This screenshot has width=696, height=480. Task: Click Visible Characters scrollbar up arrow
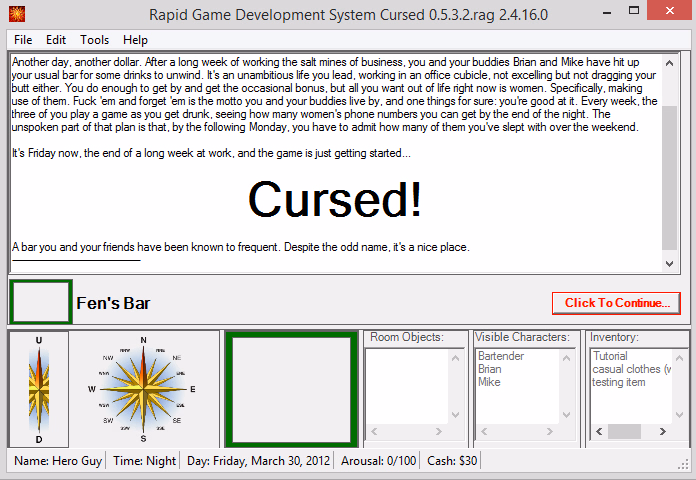click(566, 358)
